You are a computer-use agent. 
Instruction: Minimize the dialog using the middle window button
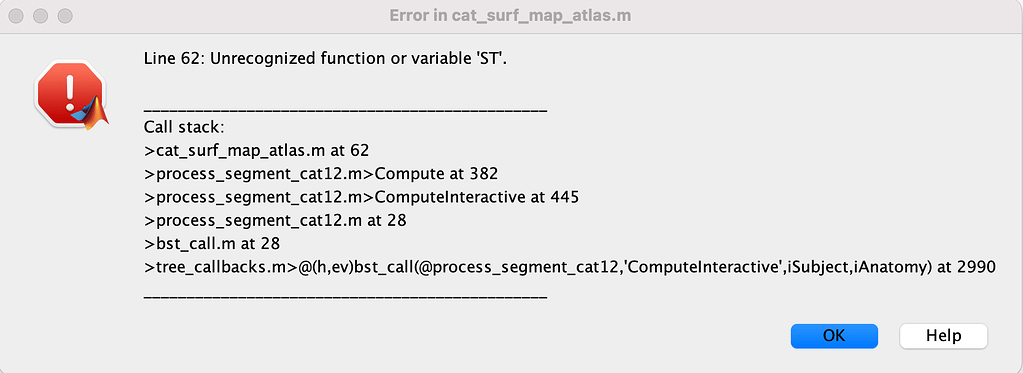[x=40, y=16]
